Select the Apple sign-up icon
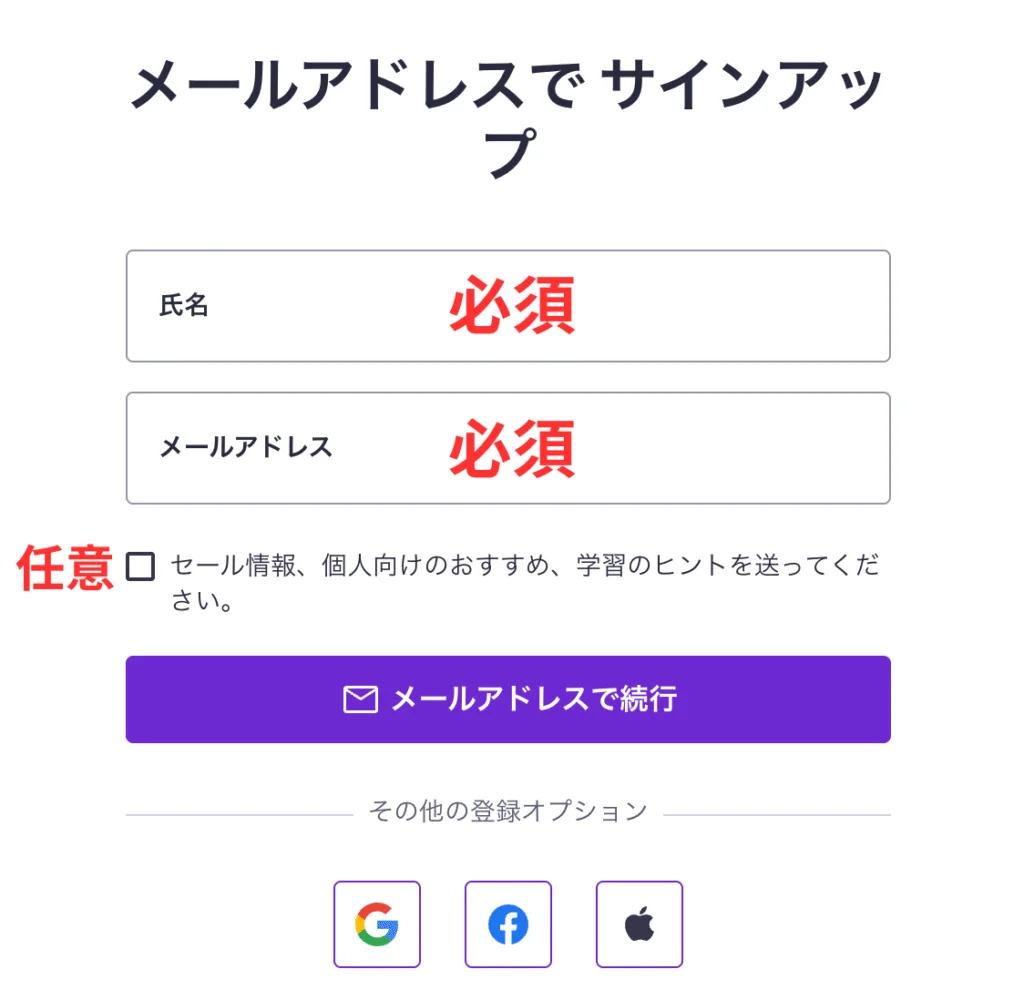Screen dimensions: 1024x1000 click(x=639, y=924)
